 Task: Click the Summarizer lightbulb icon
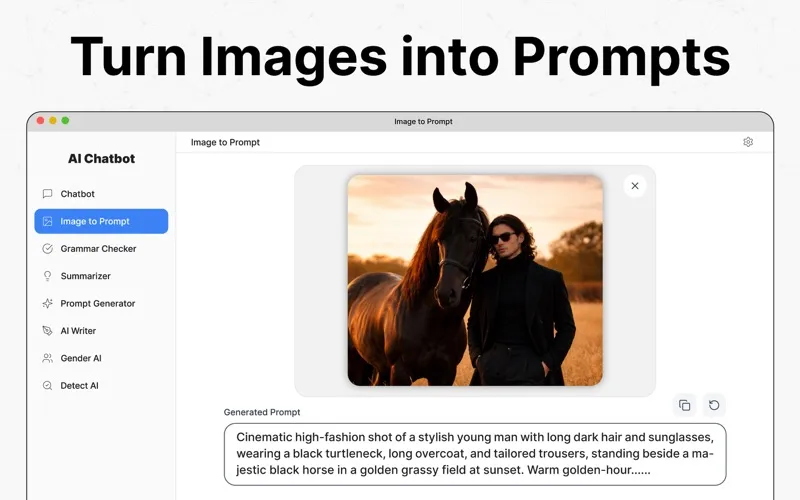point(47,276)
